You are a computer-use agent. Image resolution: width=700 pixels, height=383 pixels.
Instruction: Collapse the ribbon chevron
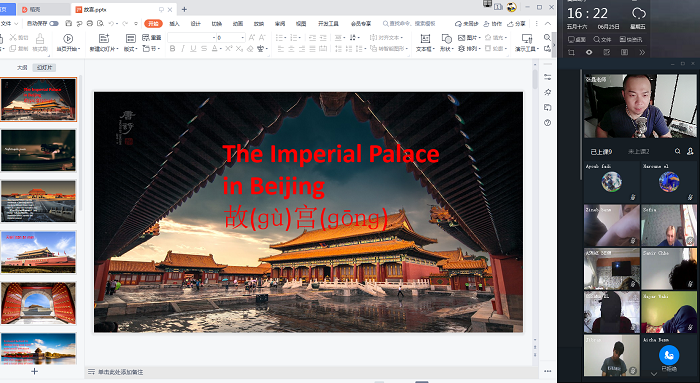[548, 23]
